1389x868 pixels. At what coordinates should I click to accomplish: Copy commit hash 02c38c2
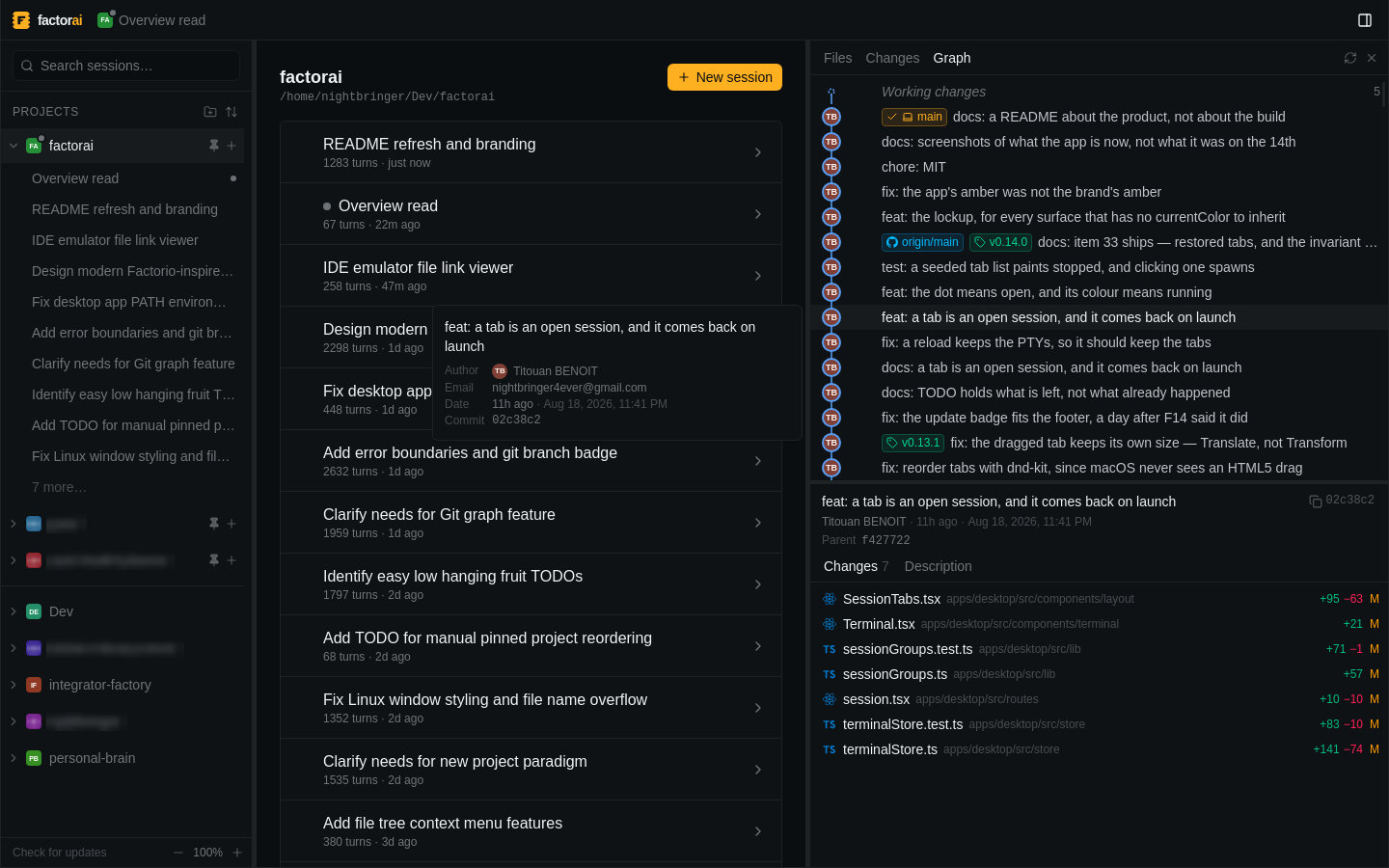point(1315,501)
